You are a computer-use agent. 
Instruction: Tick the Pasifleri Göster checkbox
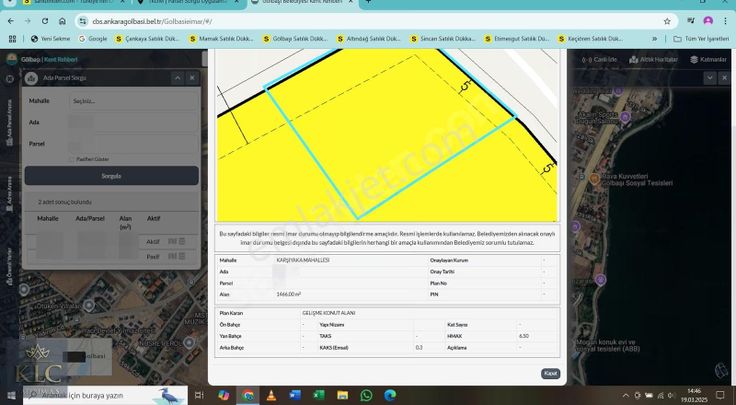72,159
